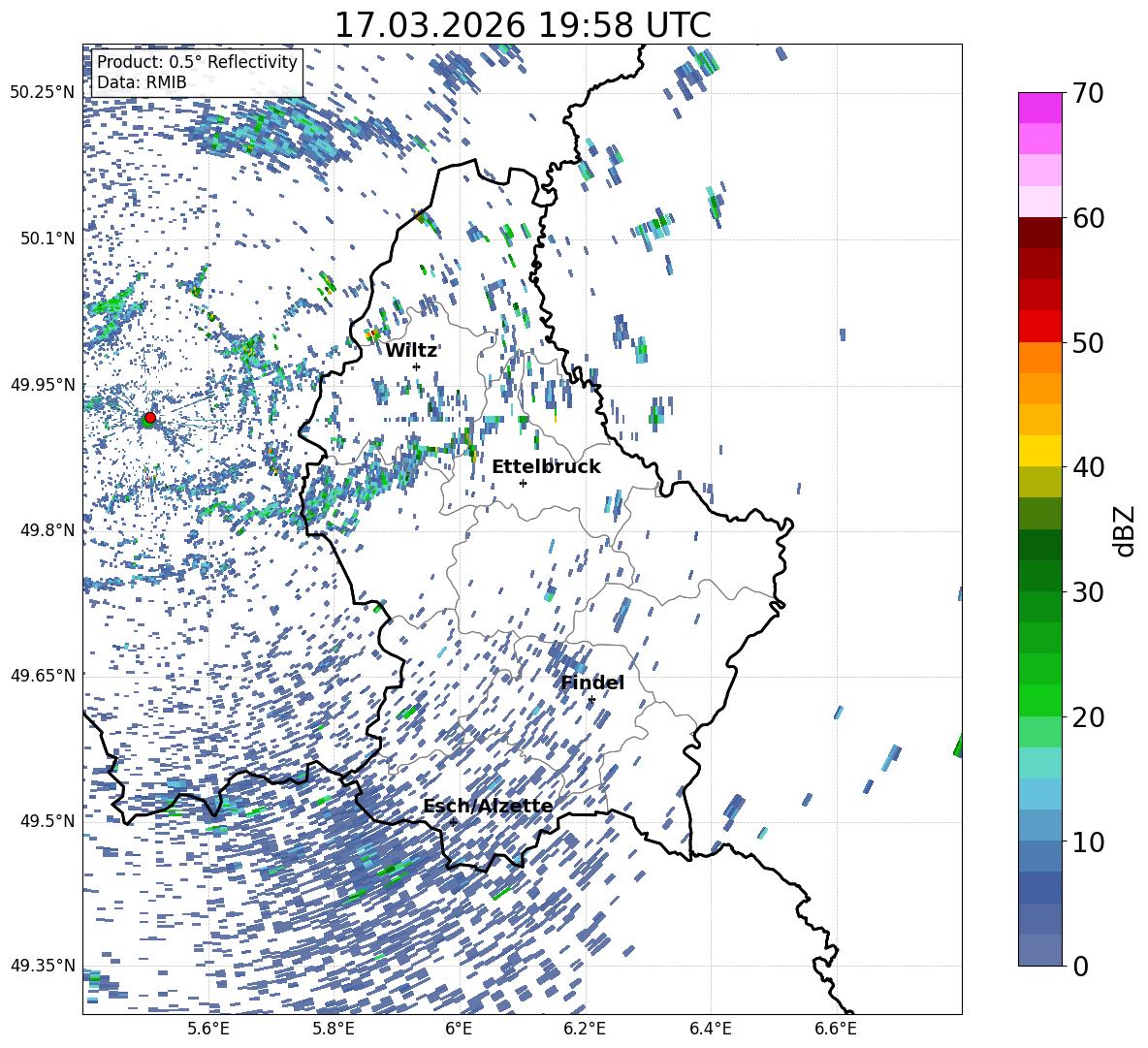This screenshot has height=1048, width=1148.
Task: Click the cross marker below Esch/Alzette
Action: coord(453,822)
